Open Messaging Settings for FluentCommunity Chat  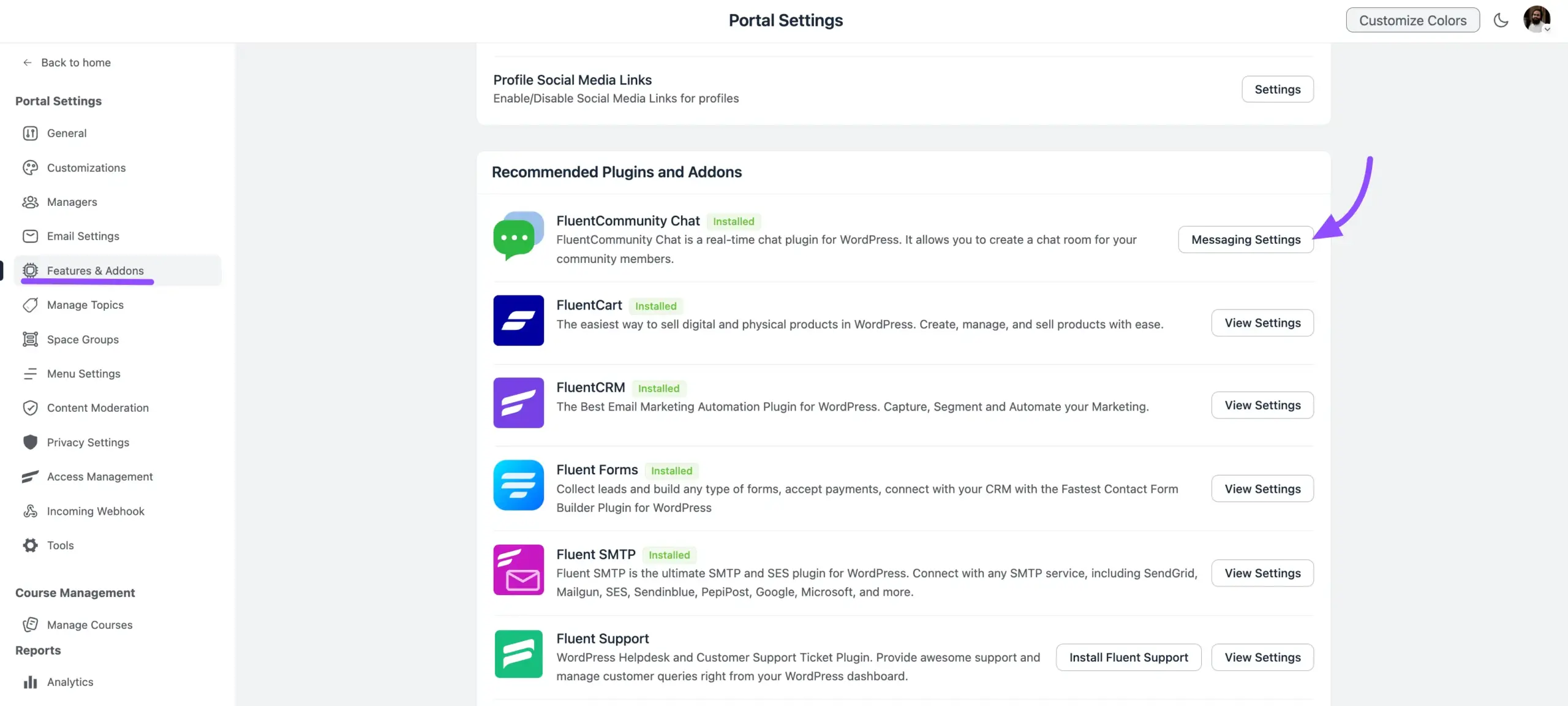pyautogui.click(x=1245, y=240)
